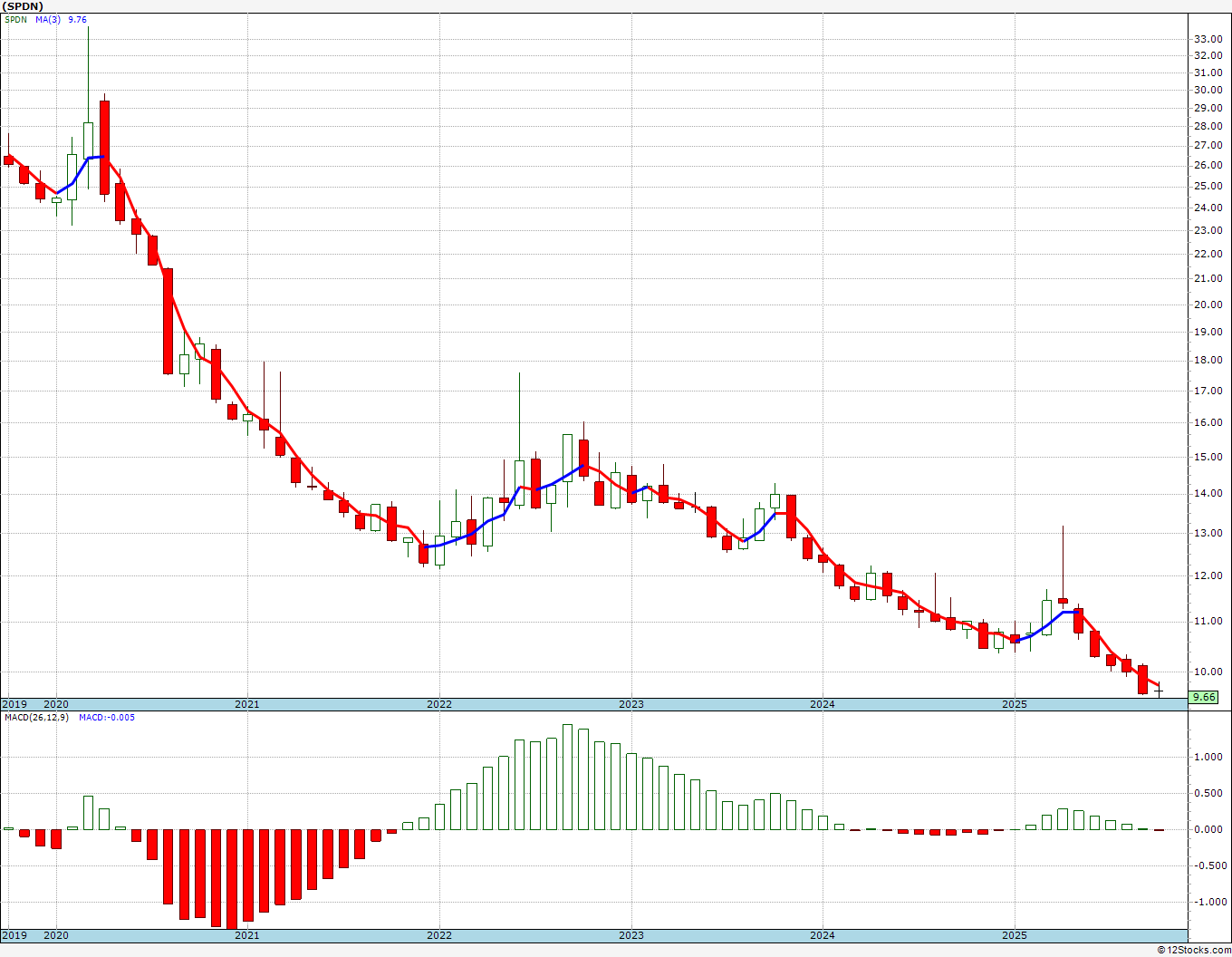Click the 11.00 price axis label

point(1208,621)
